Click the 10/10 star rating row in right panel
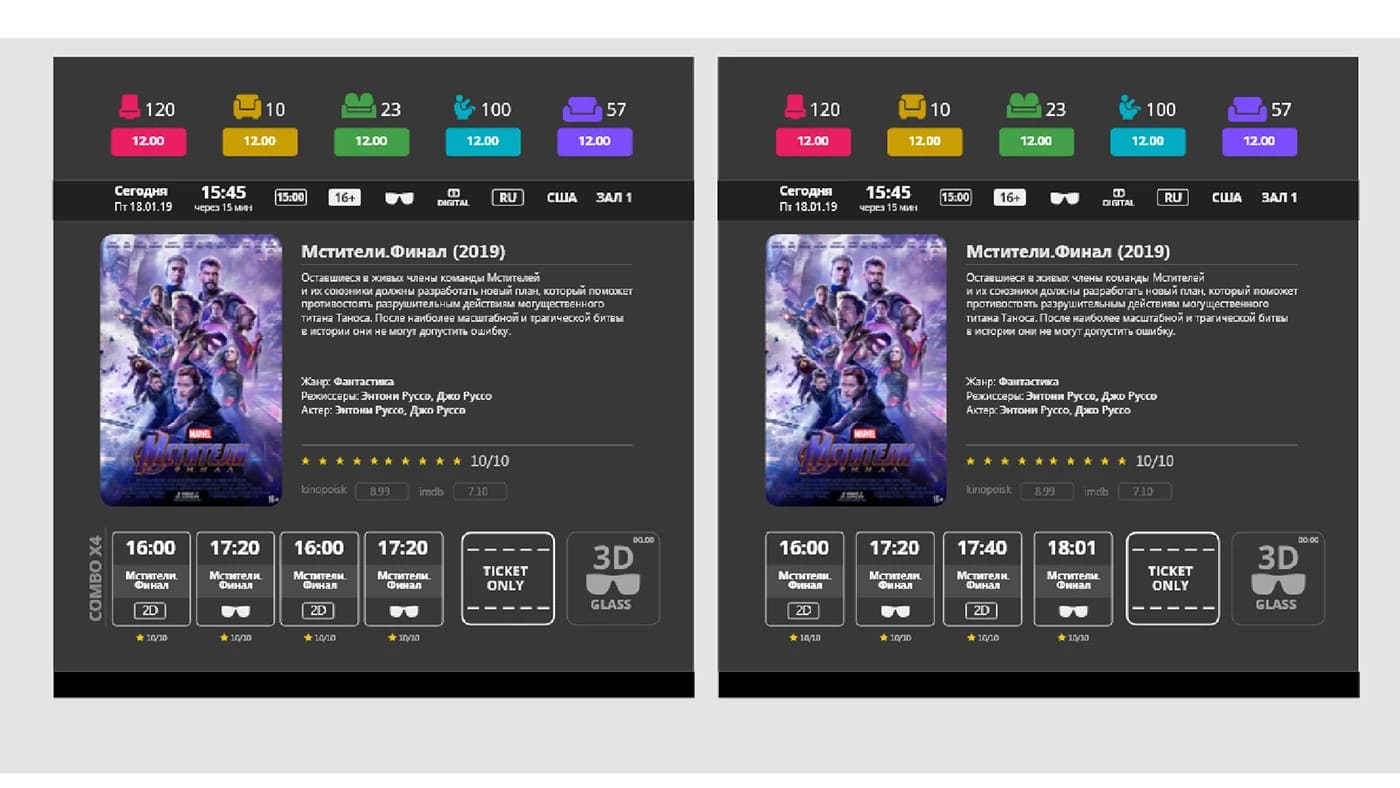 tap(1070, 461)
